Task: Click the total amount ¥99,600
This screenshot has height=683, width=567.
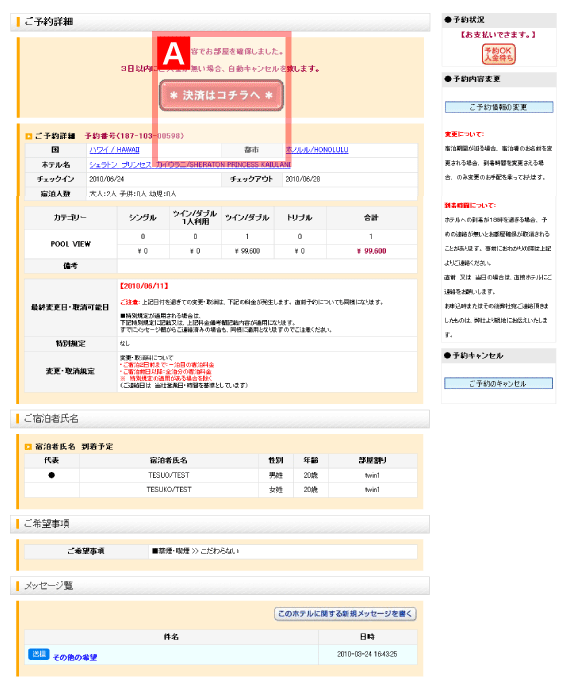Action: click(x=371, y=251)
